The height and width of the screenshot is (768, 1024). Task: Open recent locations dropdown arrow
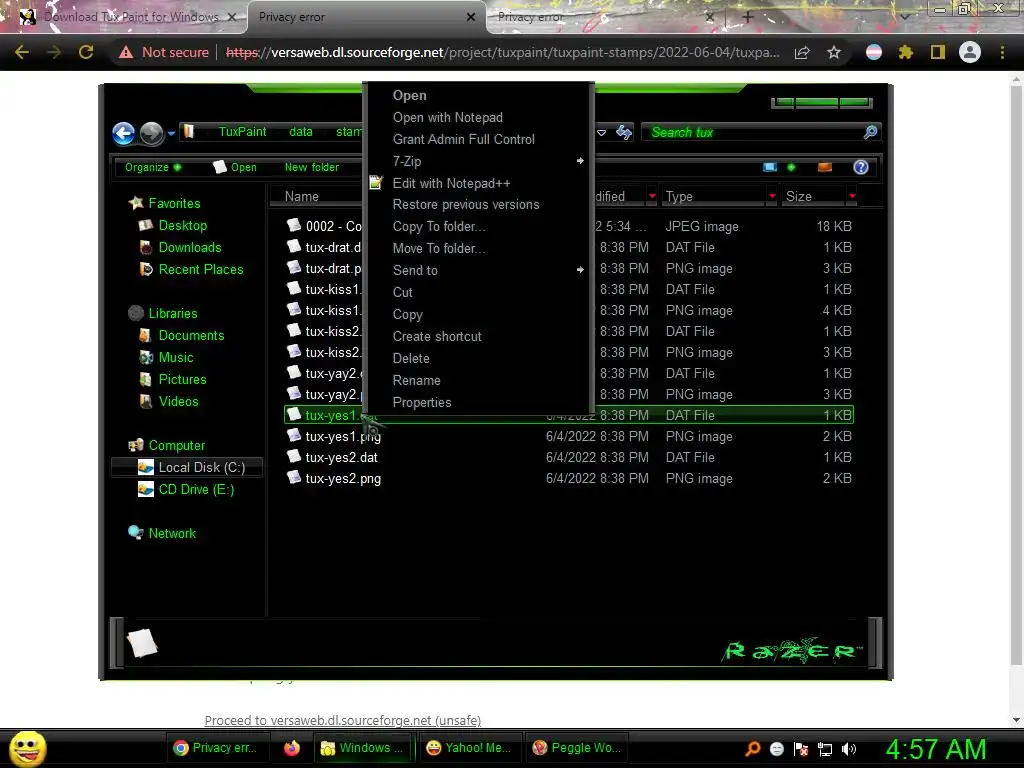tap(171, 133)
